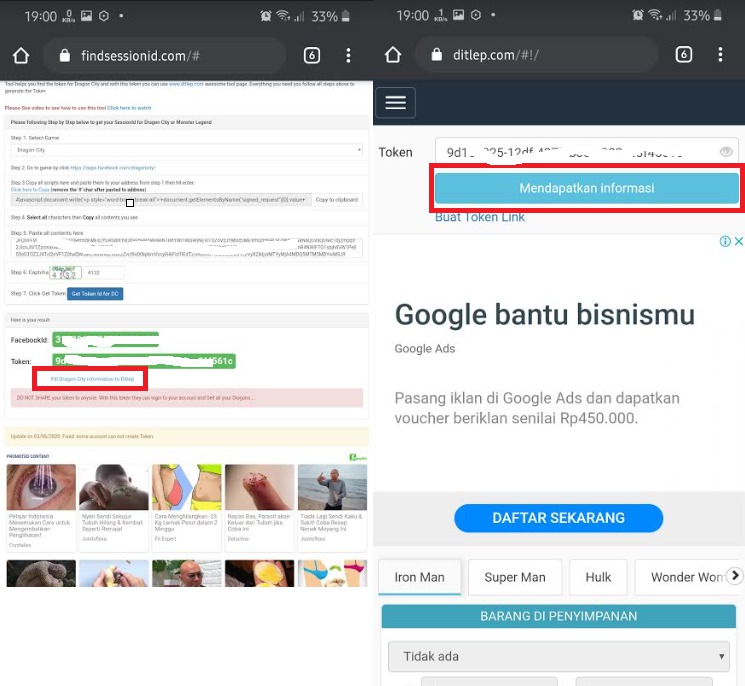745x686 pixels.
Task: Open tab switcher in findsessionid browser
Action: pyautogui.click(x=312, y=56)
